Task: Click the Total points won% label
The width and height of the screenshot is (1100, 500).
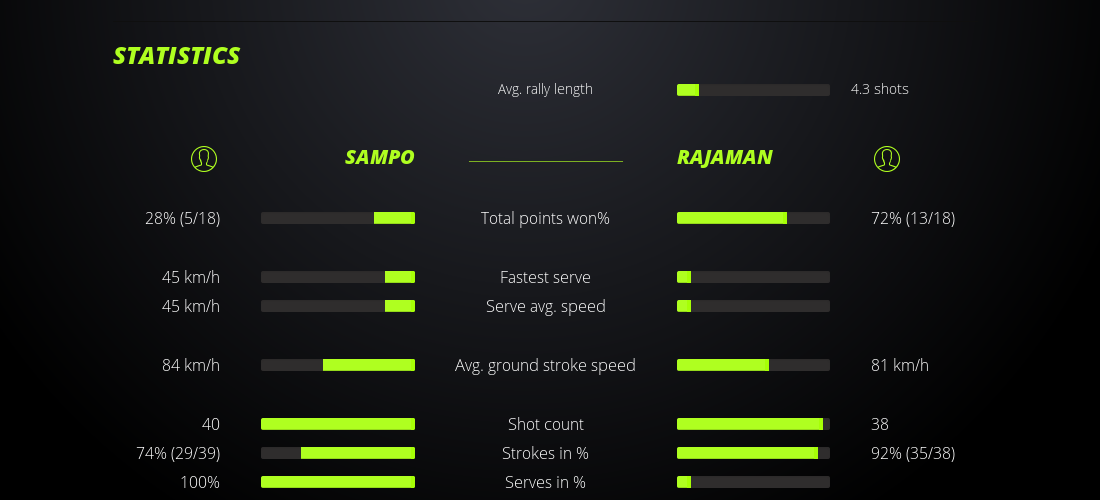Action: tap(545, 218)
